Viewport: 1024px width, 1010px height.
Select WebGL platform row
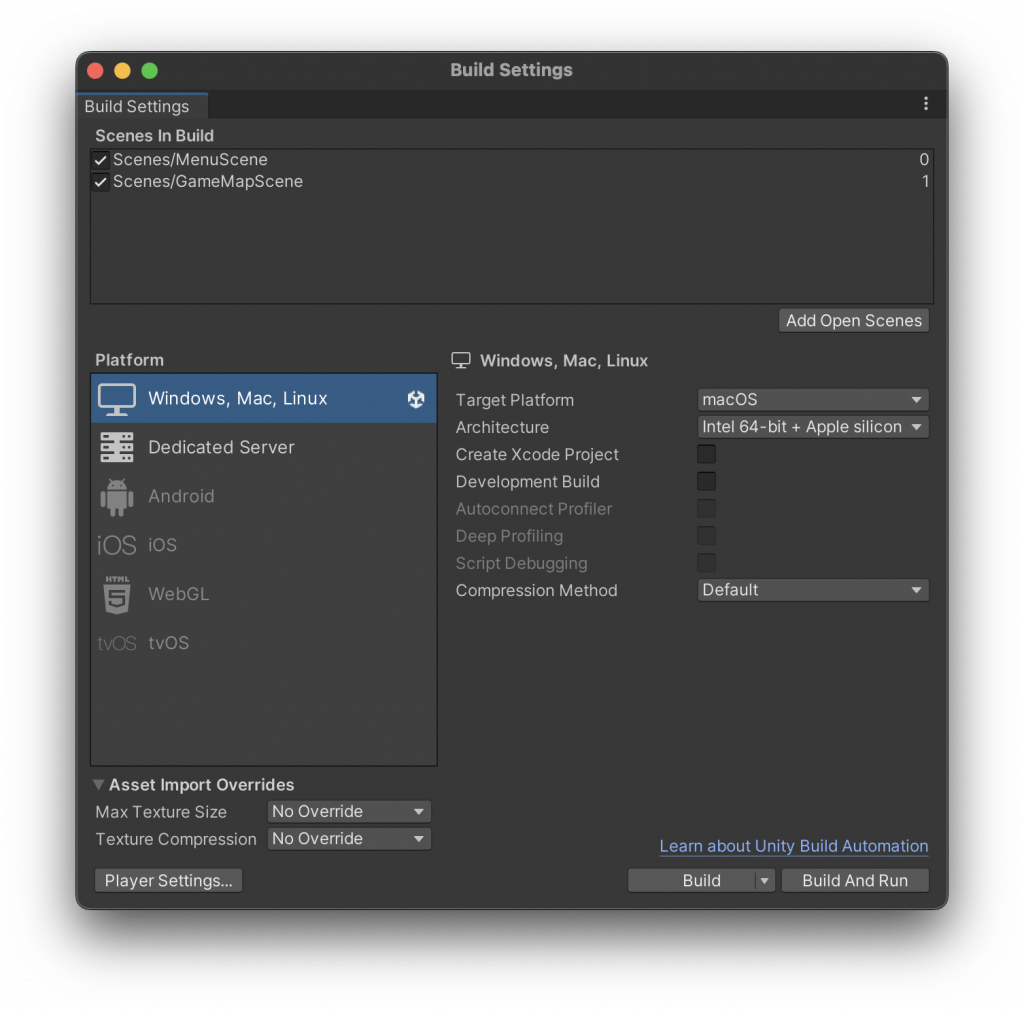pos(264,595)
